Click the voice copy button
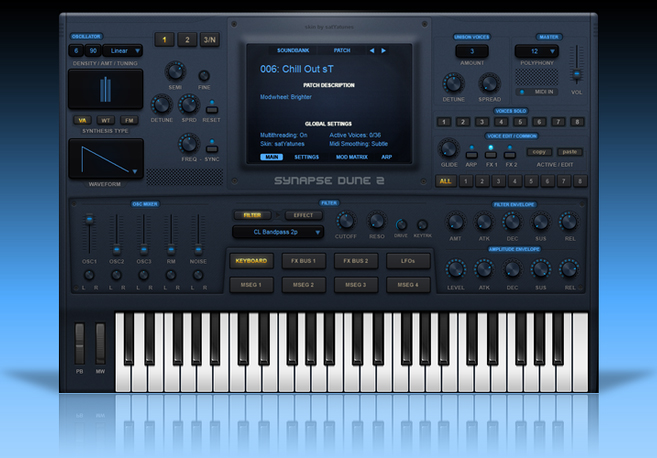Image resolution: width=657 pixels, height=458 pixels. pos(539,152)
